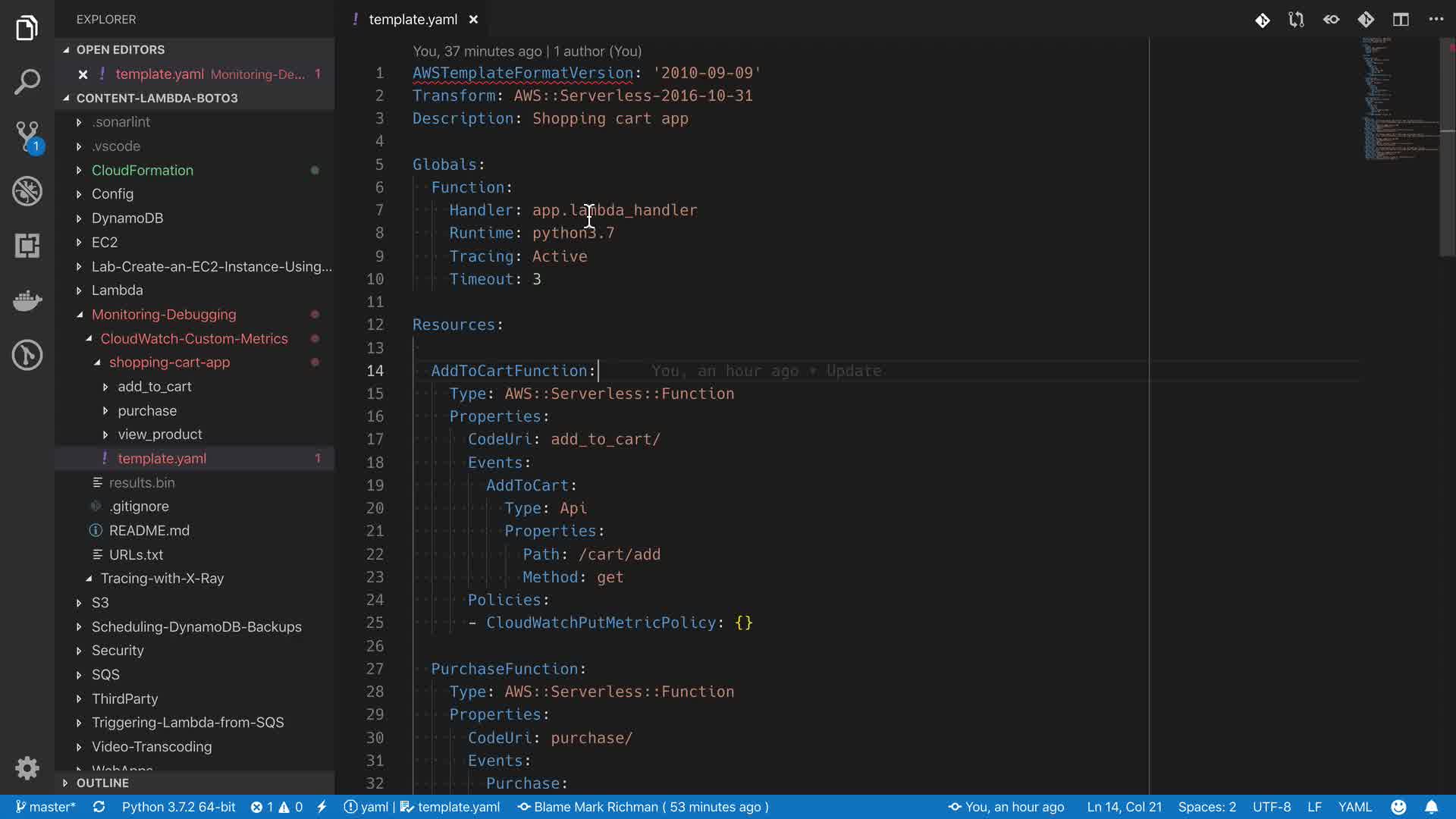
Task: Click the errors and warnings indicator
Action: [277, 807]
